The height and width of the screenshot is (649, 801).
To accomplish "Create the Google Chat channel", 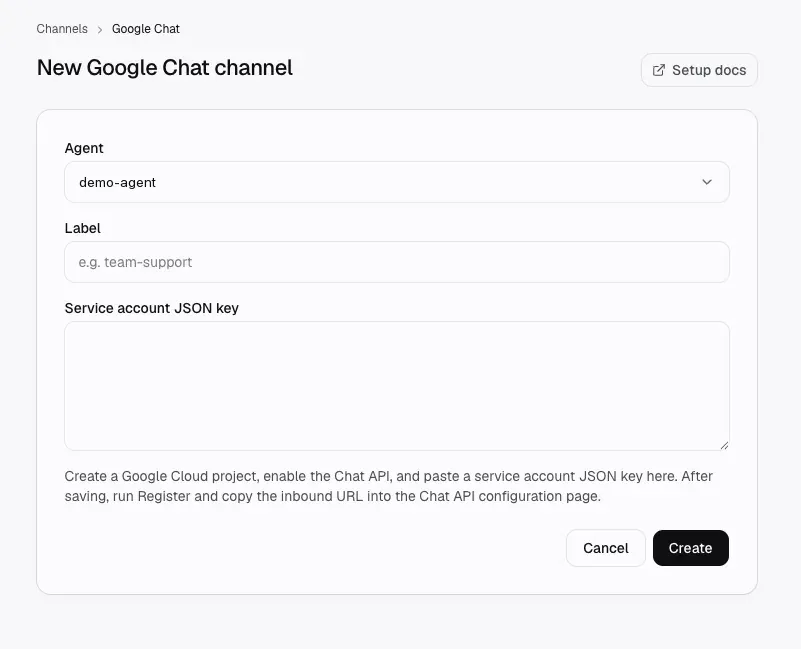I will [691, 548].
